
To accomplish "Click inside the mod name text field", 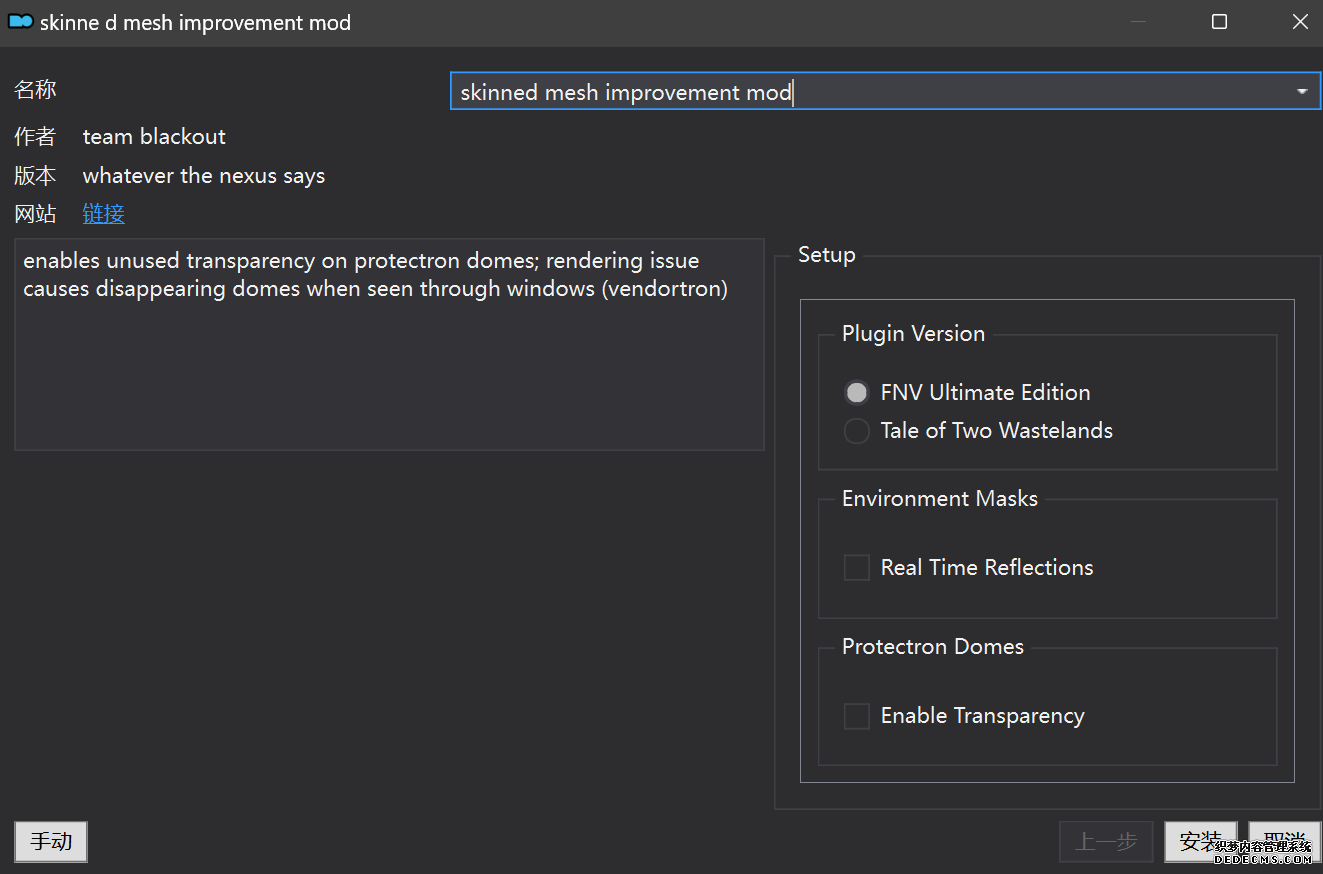I will click(870, 92).
